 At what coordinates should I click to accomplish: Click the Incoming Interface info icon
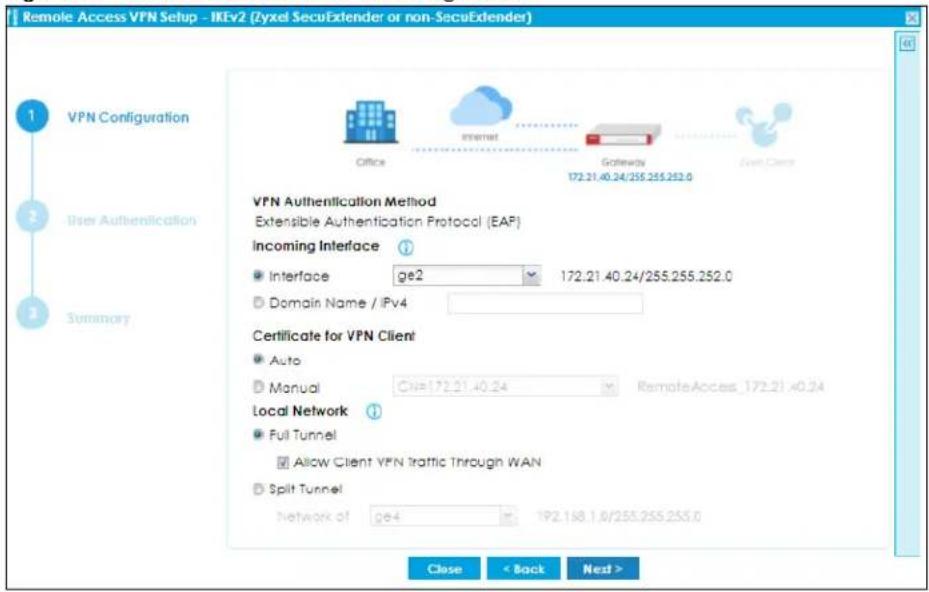405,248
